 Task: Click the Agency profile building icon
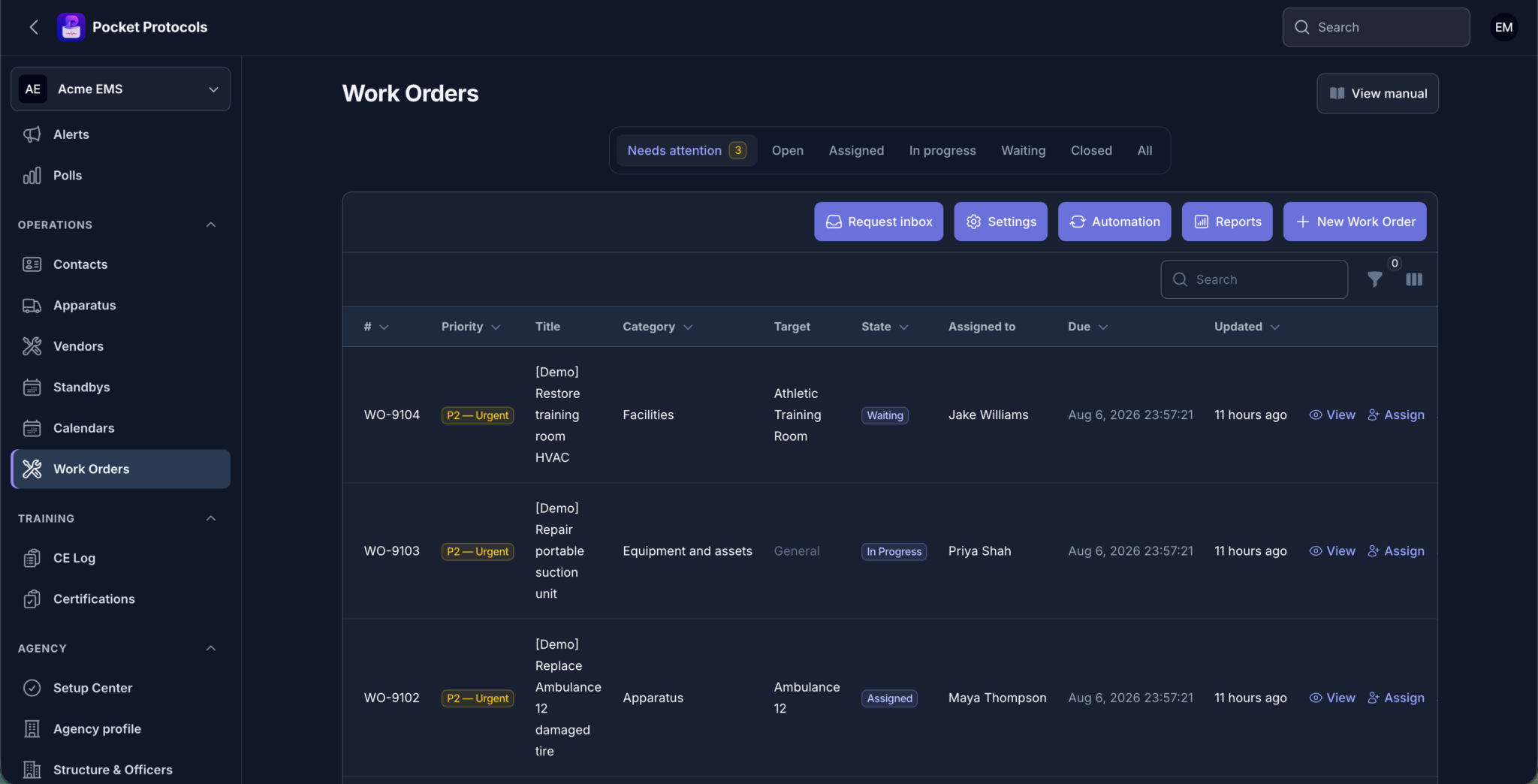[x=32, y=729]
